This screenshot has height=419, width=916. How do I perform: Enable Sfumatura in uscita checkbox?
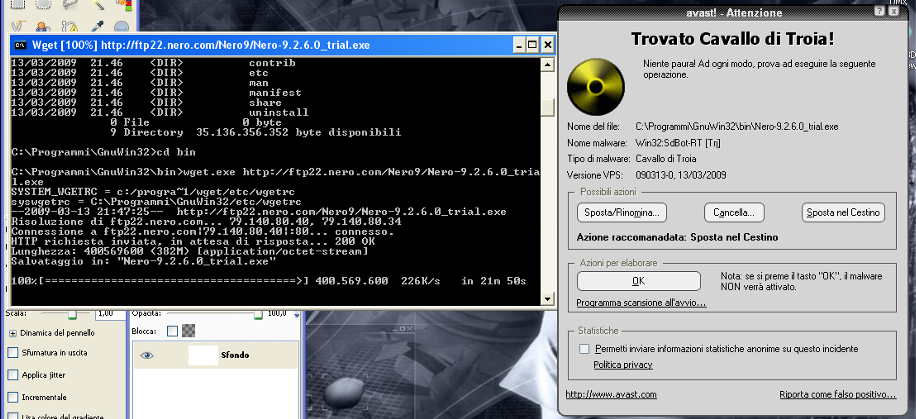(x=12, y=353)
